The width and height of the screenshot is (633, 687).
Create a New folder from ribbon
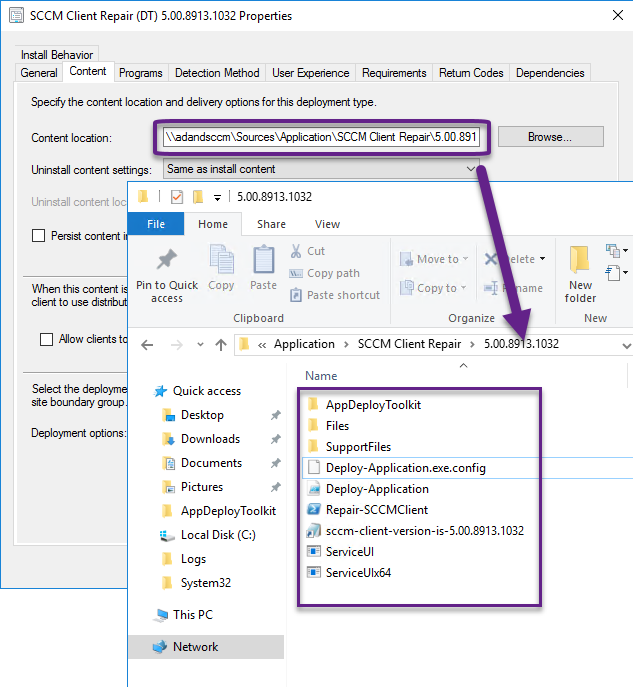(580, 274)
